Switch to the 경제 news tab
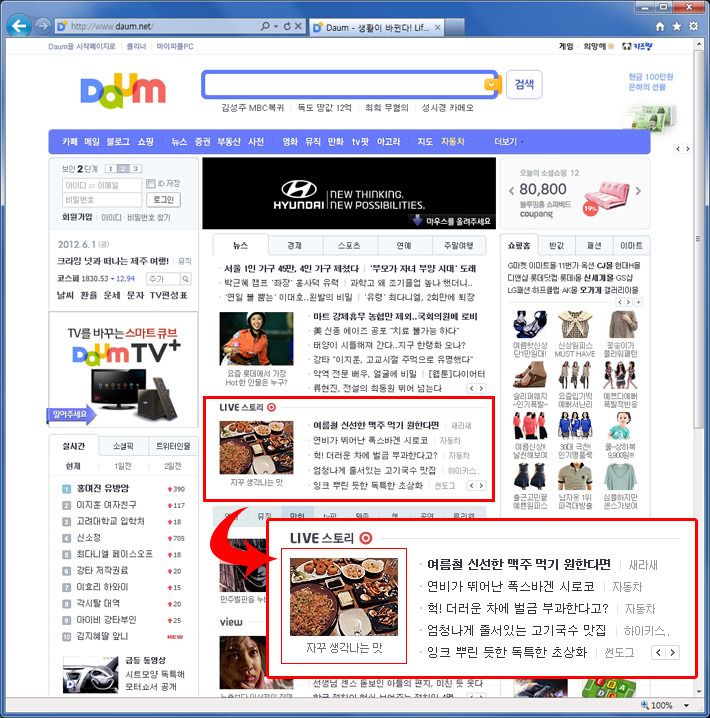The height and width of the screenshot is (718, 710). tap(295, 245)
